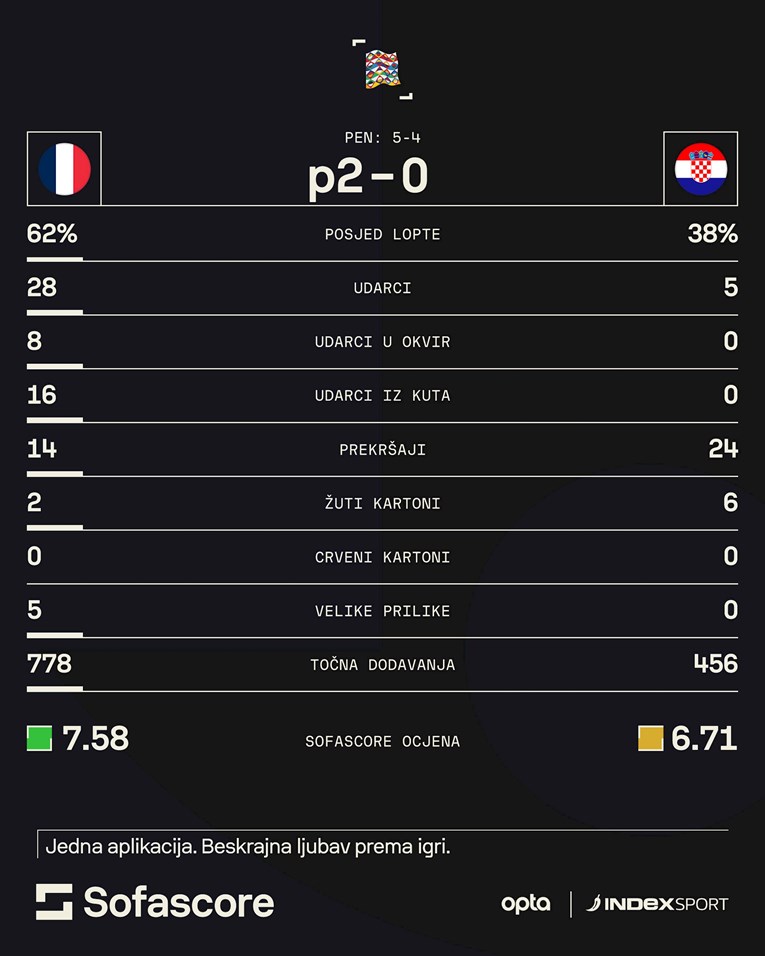Click the Opta logo
This screenshot has height=956, width=765.
tap(526, 903)
